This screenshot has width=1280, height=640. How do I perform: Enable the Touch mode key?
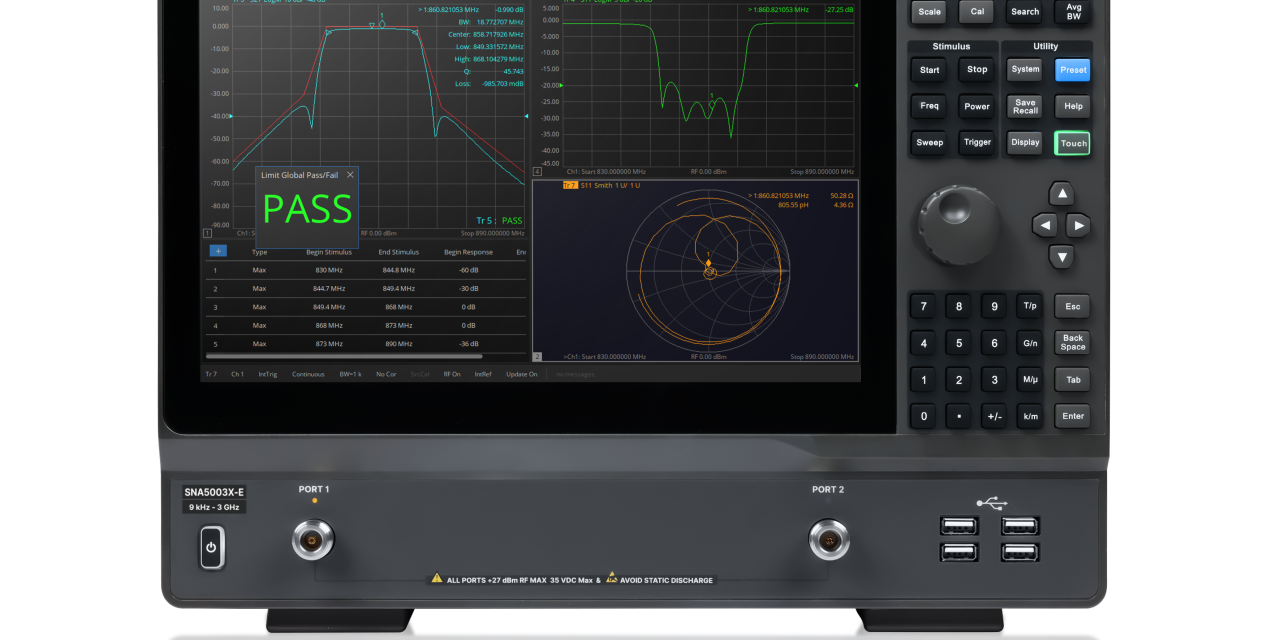(x=1071, y=143)
